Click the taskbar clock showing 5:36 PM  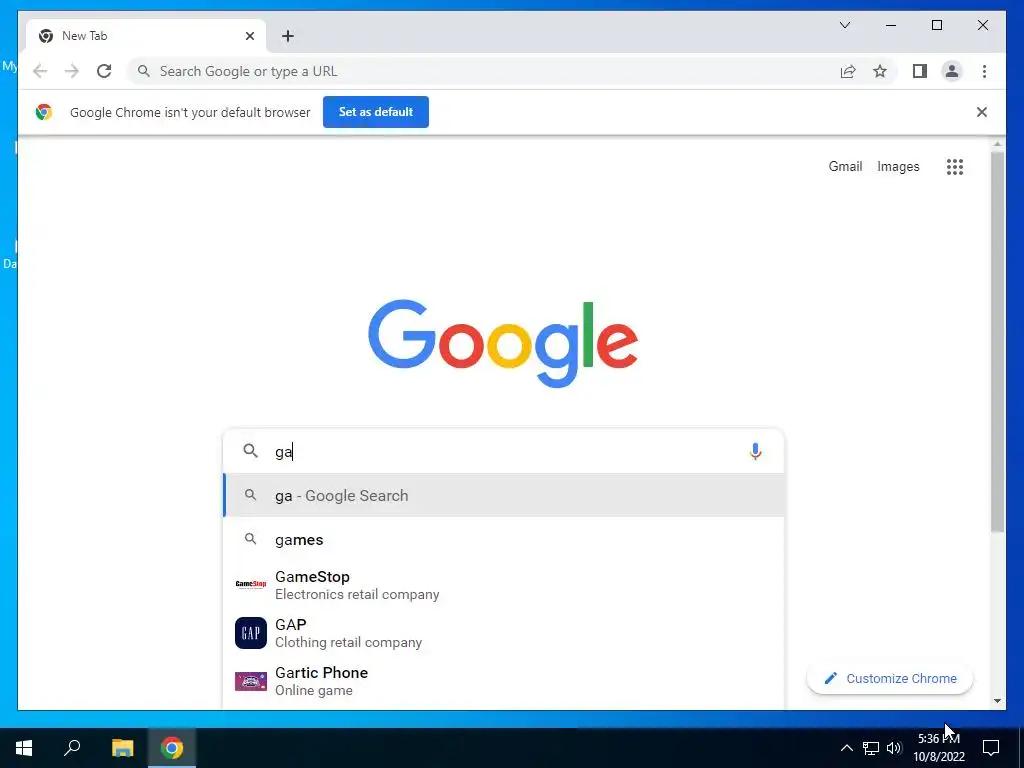click(938, 748)
